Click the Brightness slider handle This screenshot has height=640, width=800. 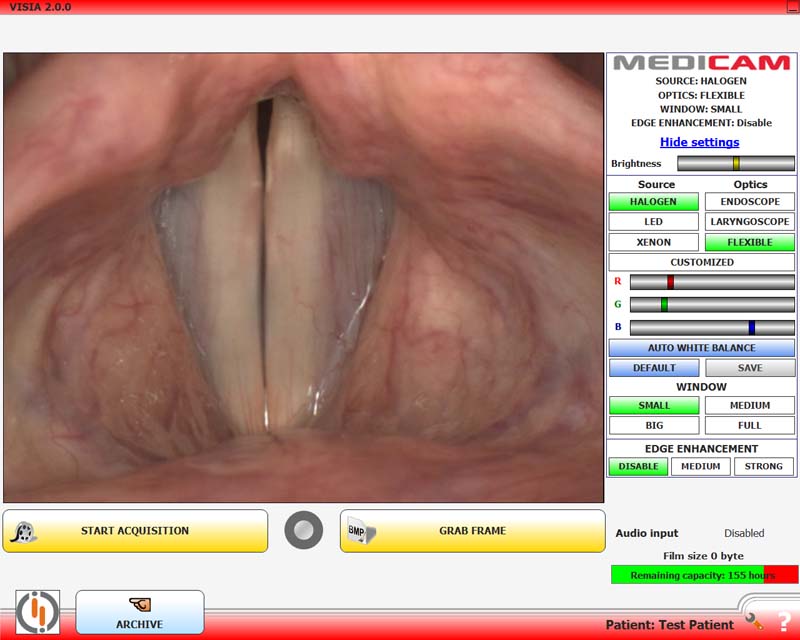736,164
